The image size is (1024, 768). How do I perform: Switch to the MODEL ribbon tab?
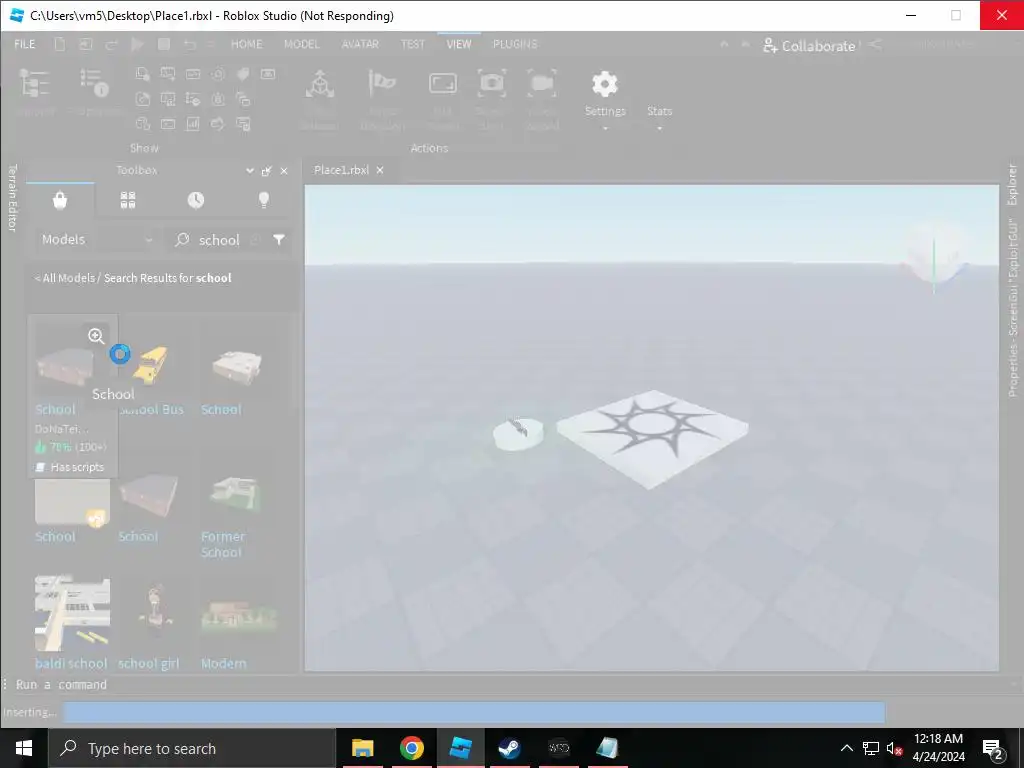click(x=301, y=44)
